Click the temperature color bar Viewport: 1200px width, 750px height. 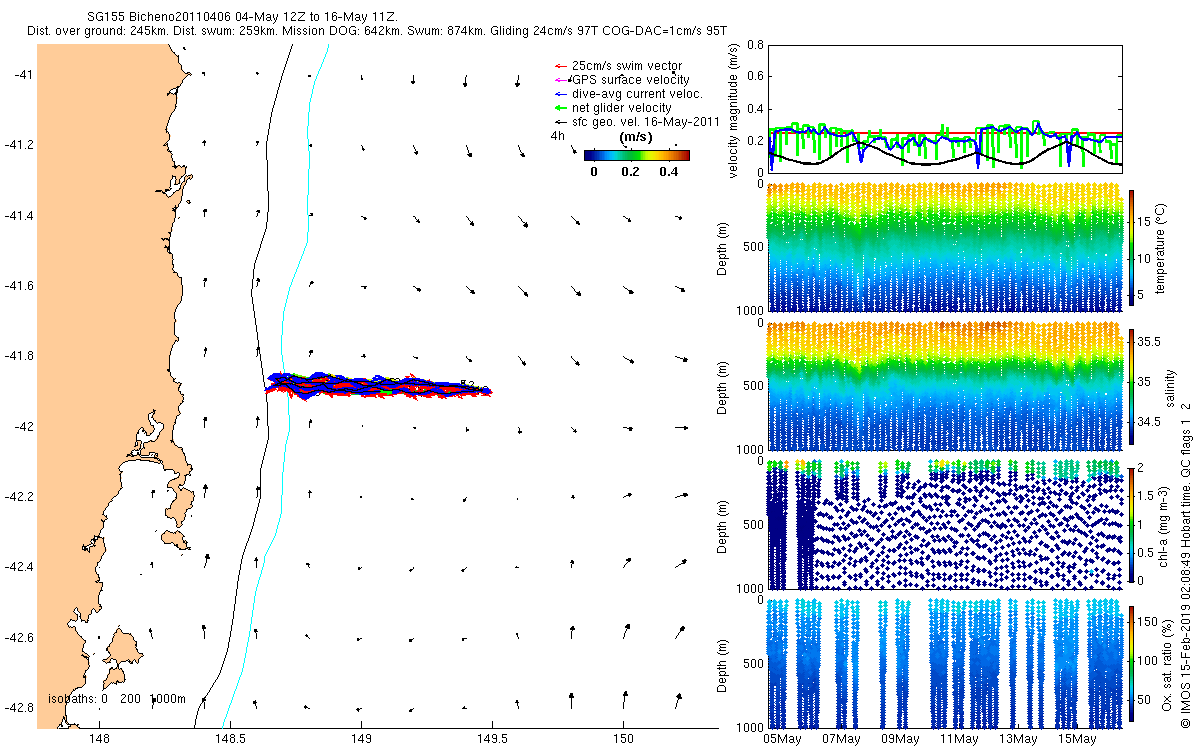point(1131,247)
